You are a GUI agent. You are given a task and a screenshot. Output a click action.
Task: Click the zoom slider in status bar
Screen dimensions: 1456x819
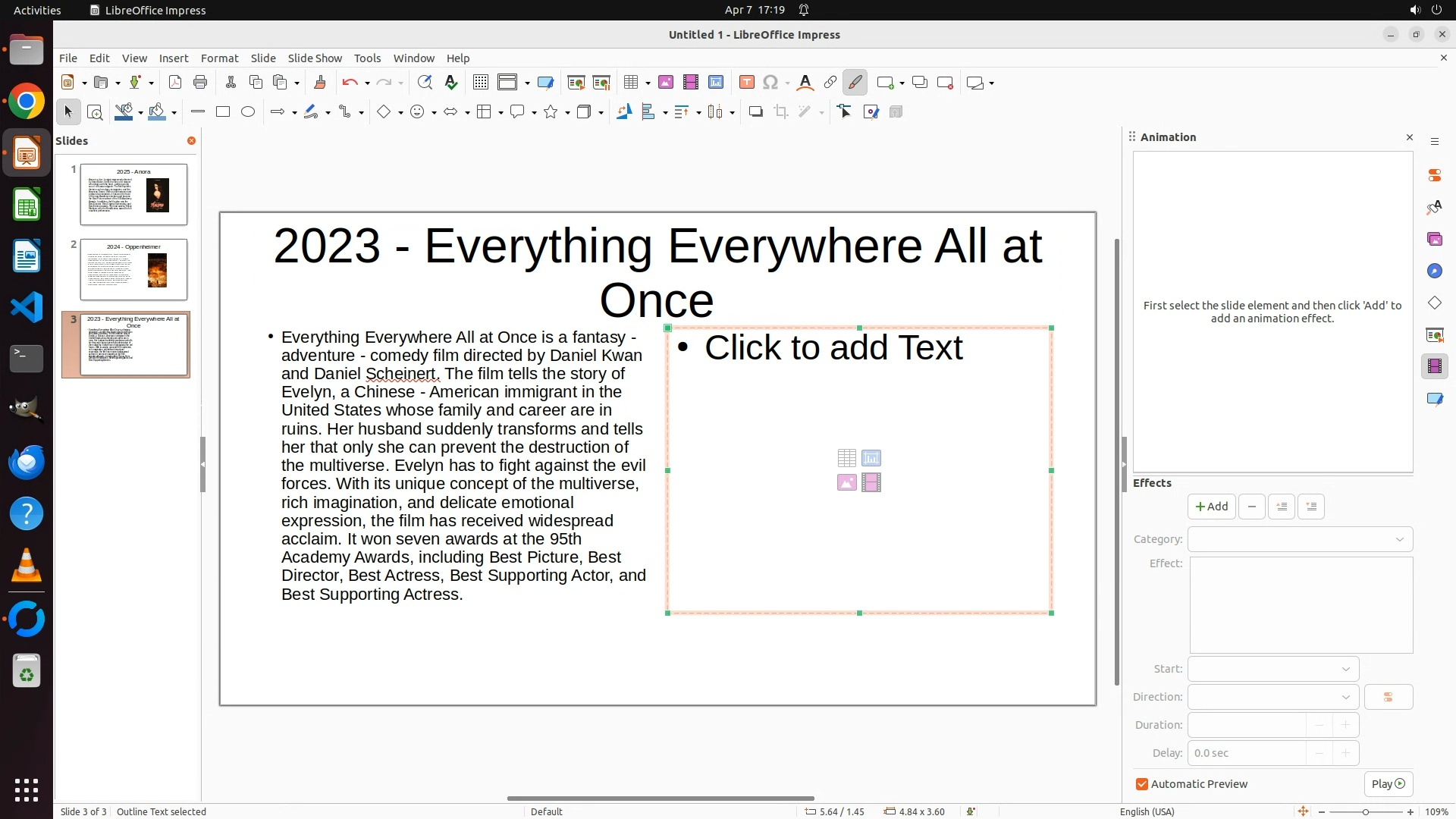pos(1365,811)
